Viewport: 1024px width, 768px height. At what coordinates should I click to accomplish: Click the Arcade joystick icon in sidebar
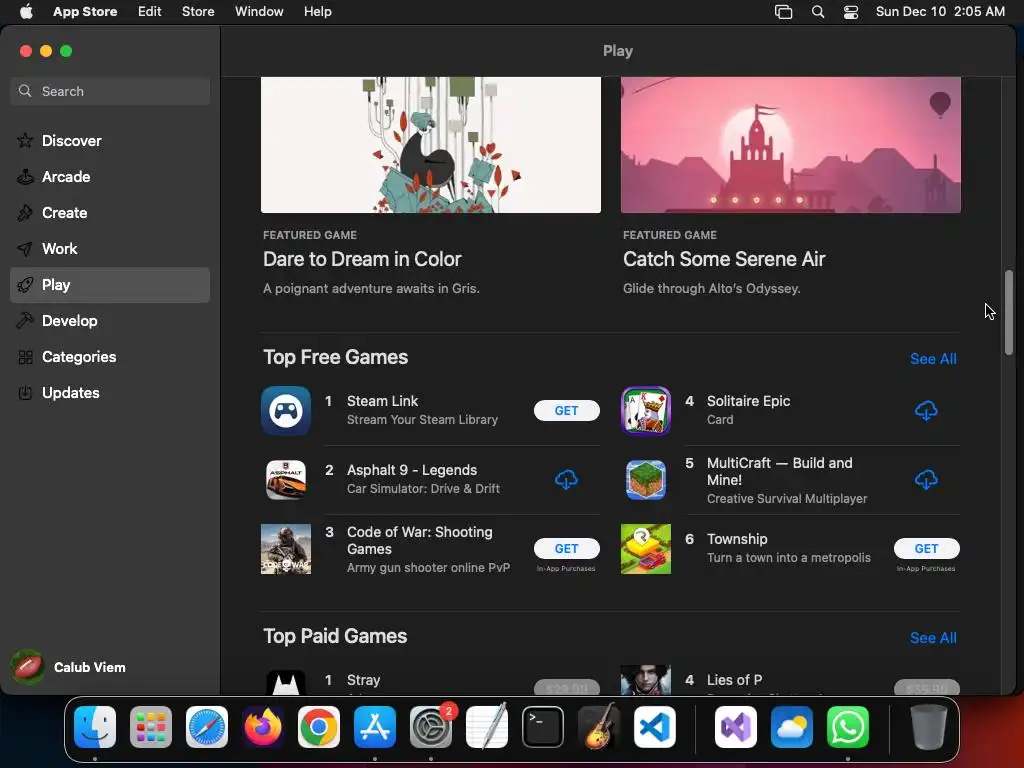point(25,176)
